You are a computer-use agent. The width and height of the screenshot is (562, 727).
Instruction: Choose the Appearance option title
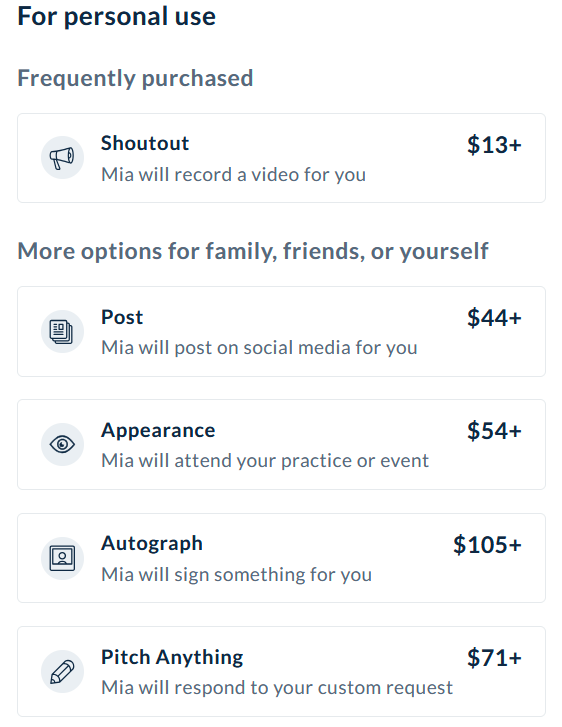coord(158,431)
